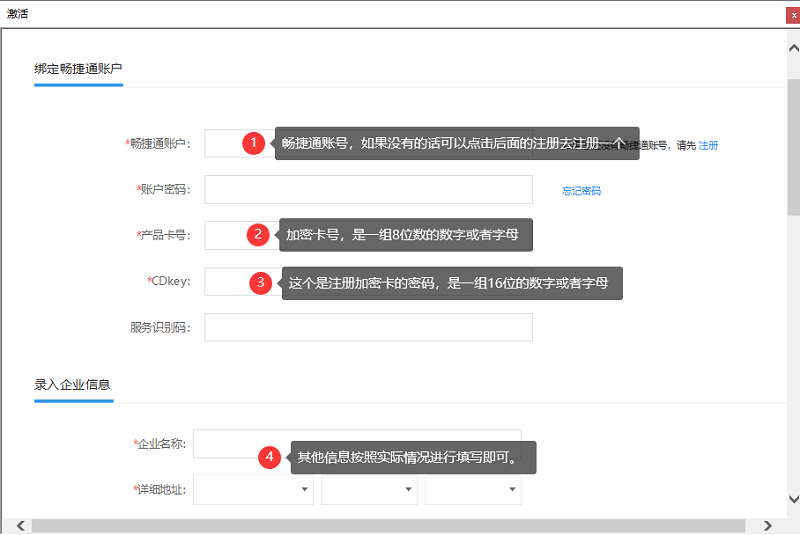This screenshot has height=535, width=800.
Task: Click the 忘记密码 link
Action: point(581,191)
